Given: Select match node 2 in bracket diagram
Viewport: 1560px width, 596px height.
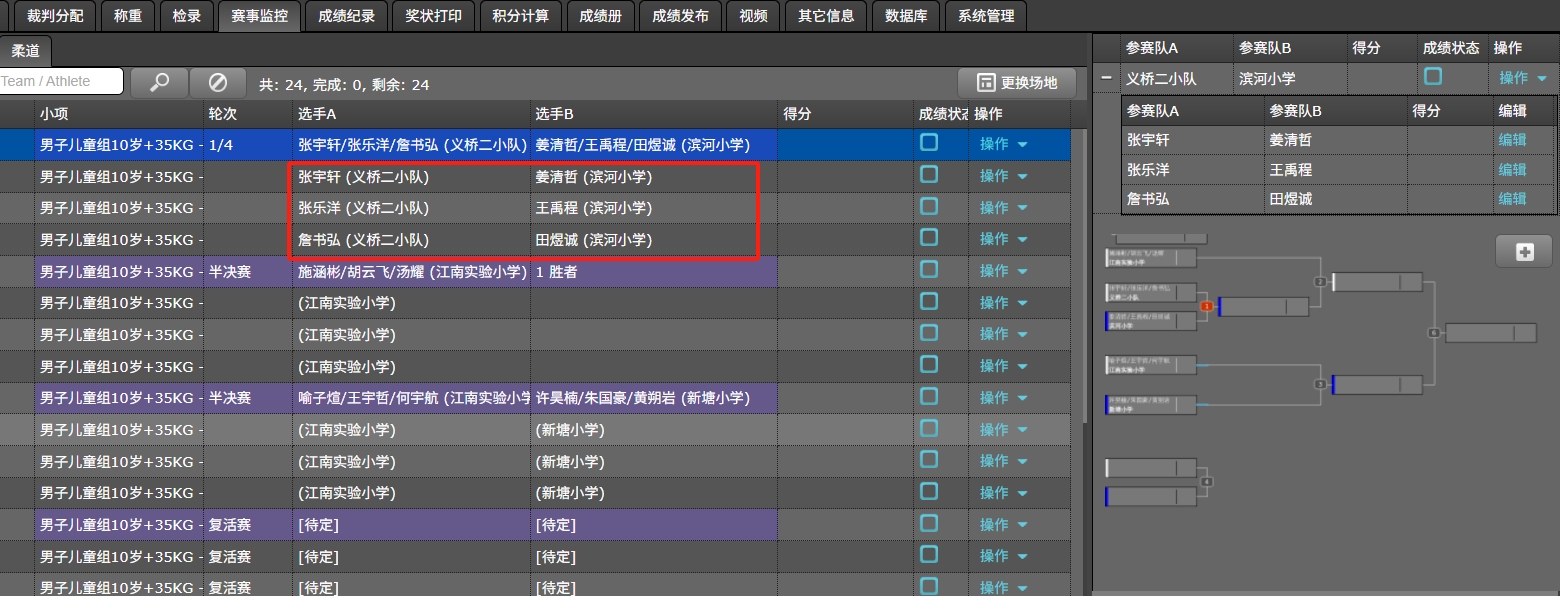Looking at the screenshot, I should (x=1320, y=282).
